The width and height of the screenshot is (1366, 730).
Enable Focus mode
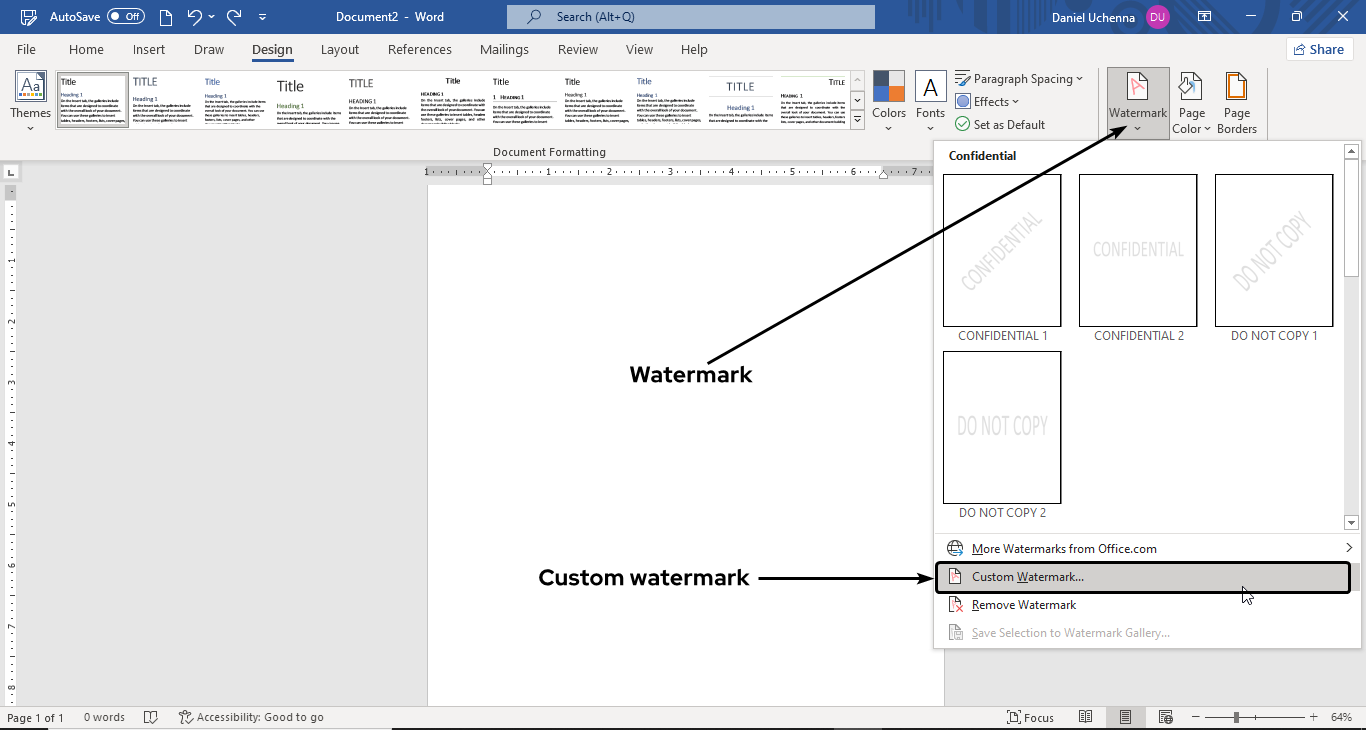[x=1031, y=717]
